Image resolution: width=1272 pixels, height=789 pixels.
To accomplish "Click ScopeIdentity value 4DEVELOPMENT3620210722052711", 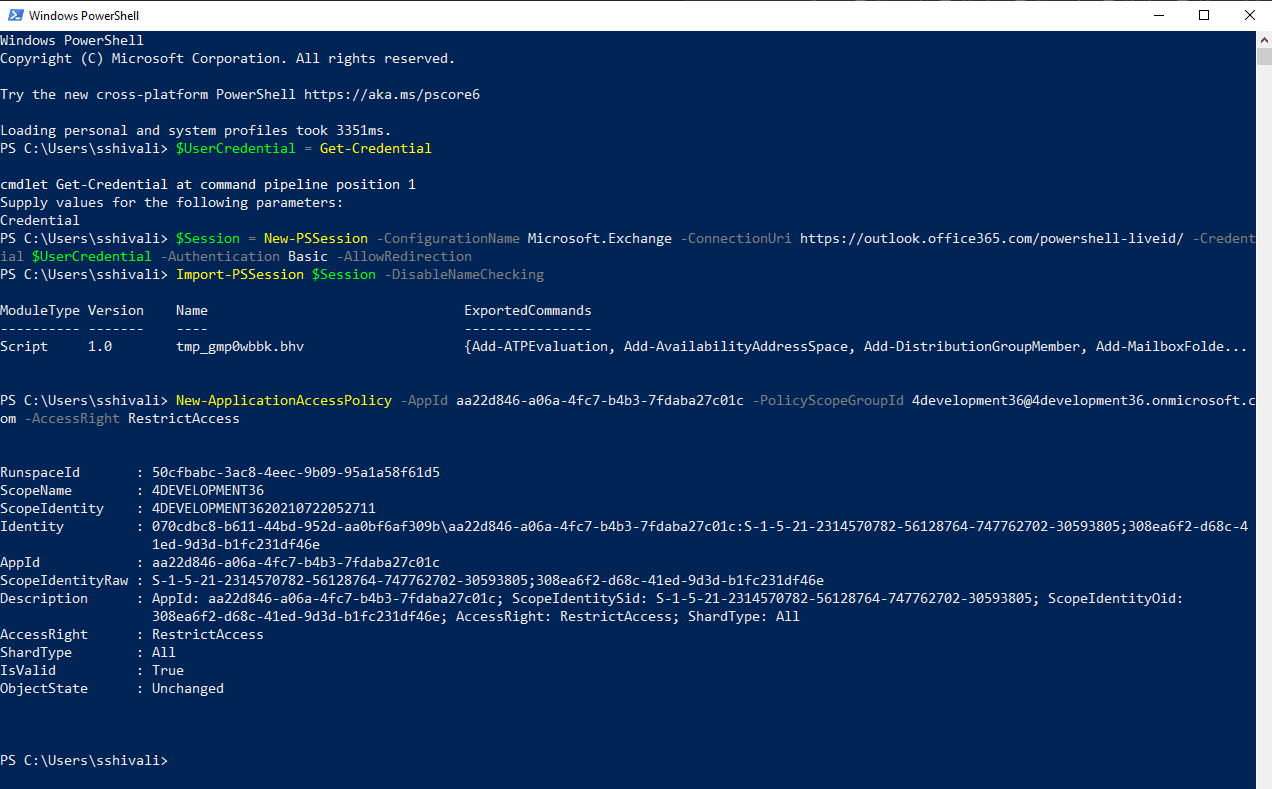I will (x=264, y=508).
